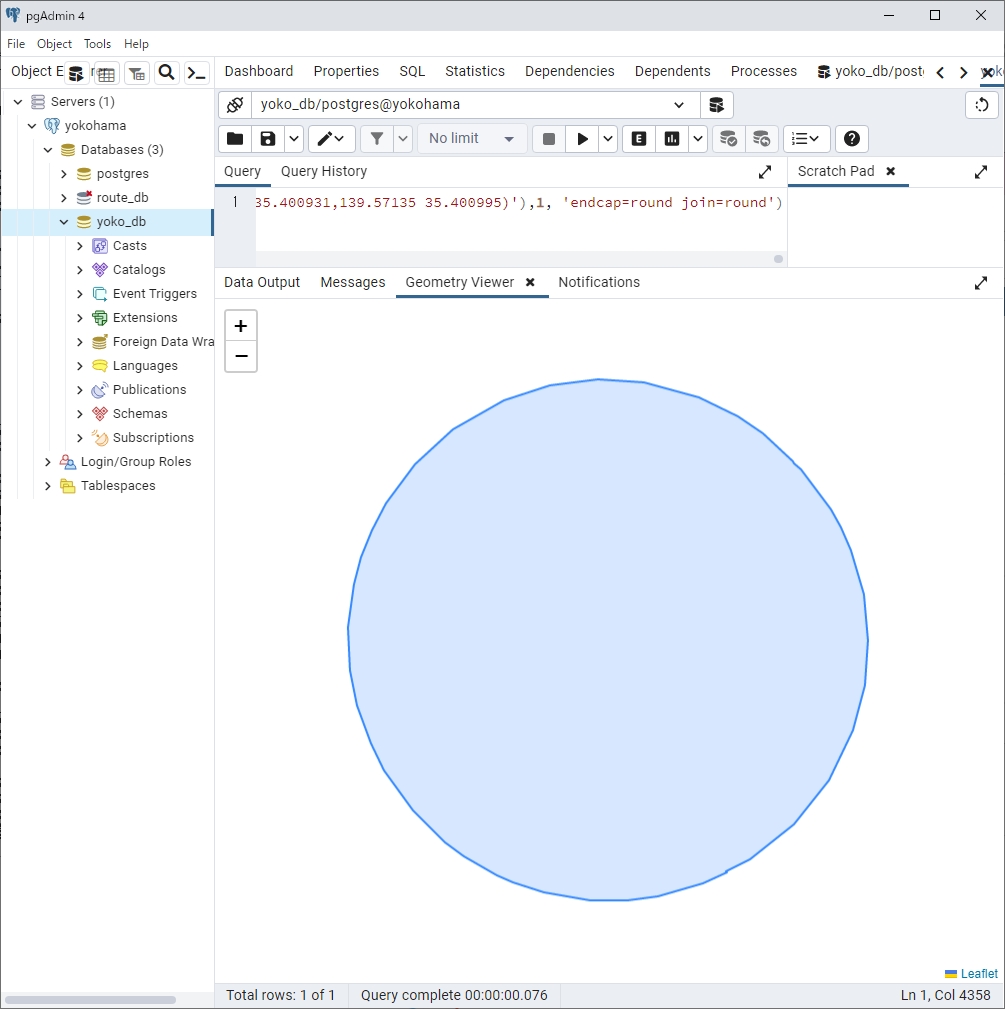Open the No limit rows dropdown
This screenshot has height=1009, width=1005.
(x=472, y=139)
